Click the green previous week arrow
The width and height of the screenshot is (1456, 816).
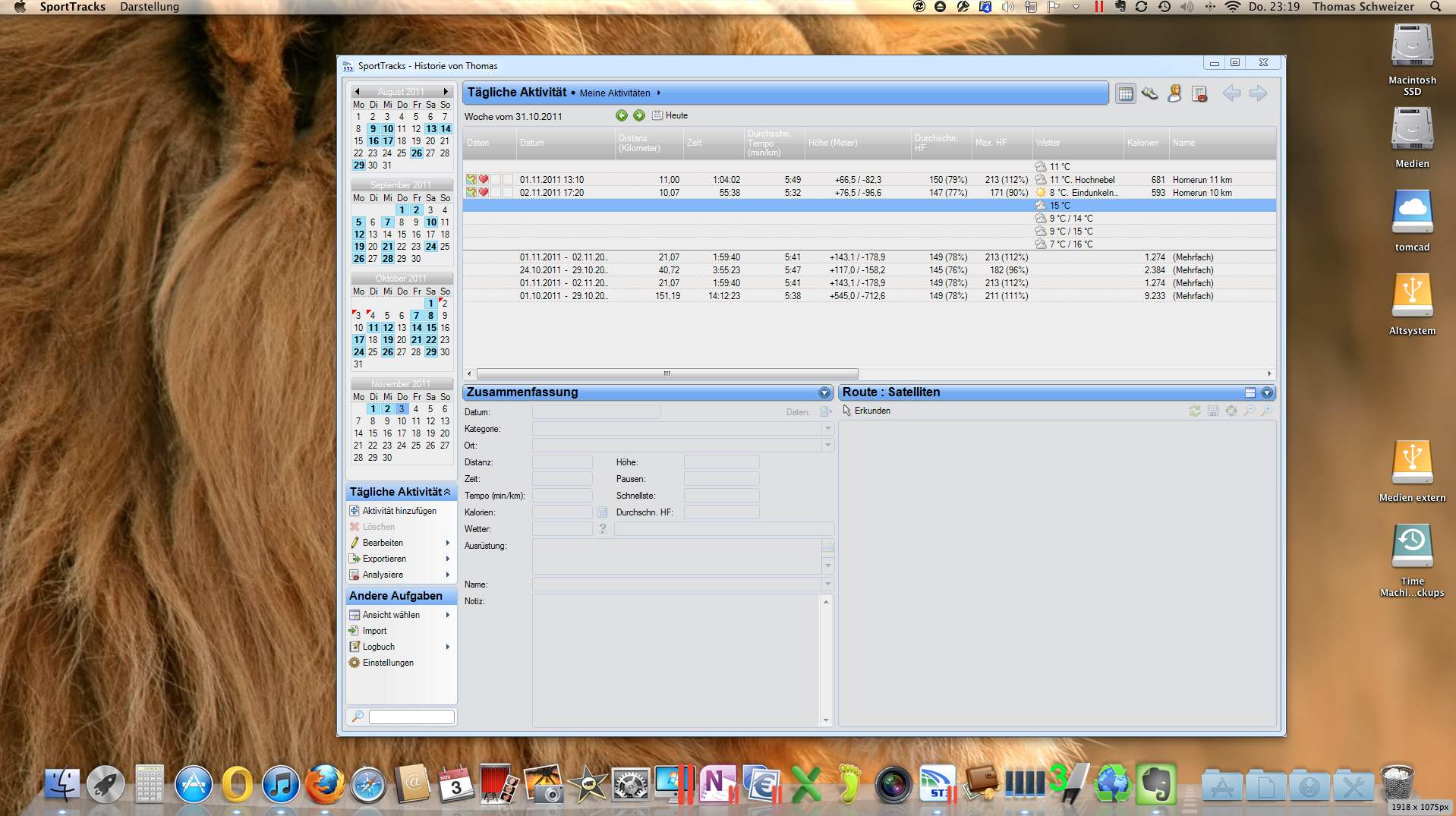[x=622, y=115]
